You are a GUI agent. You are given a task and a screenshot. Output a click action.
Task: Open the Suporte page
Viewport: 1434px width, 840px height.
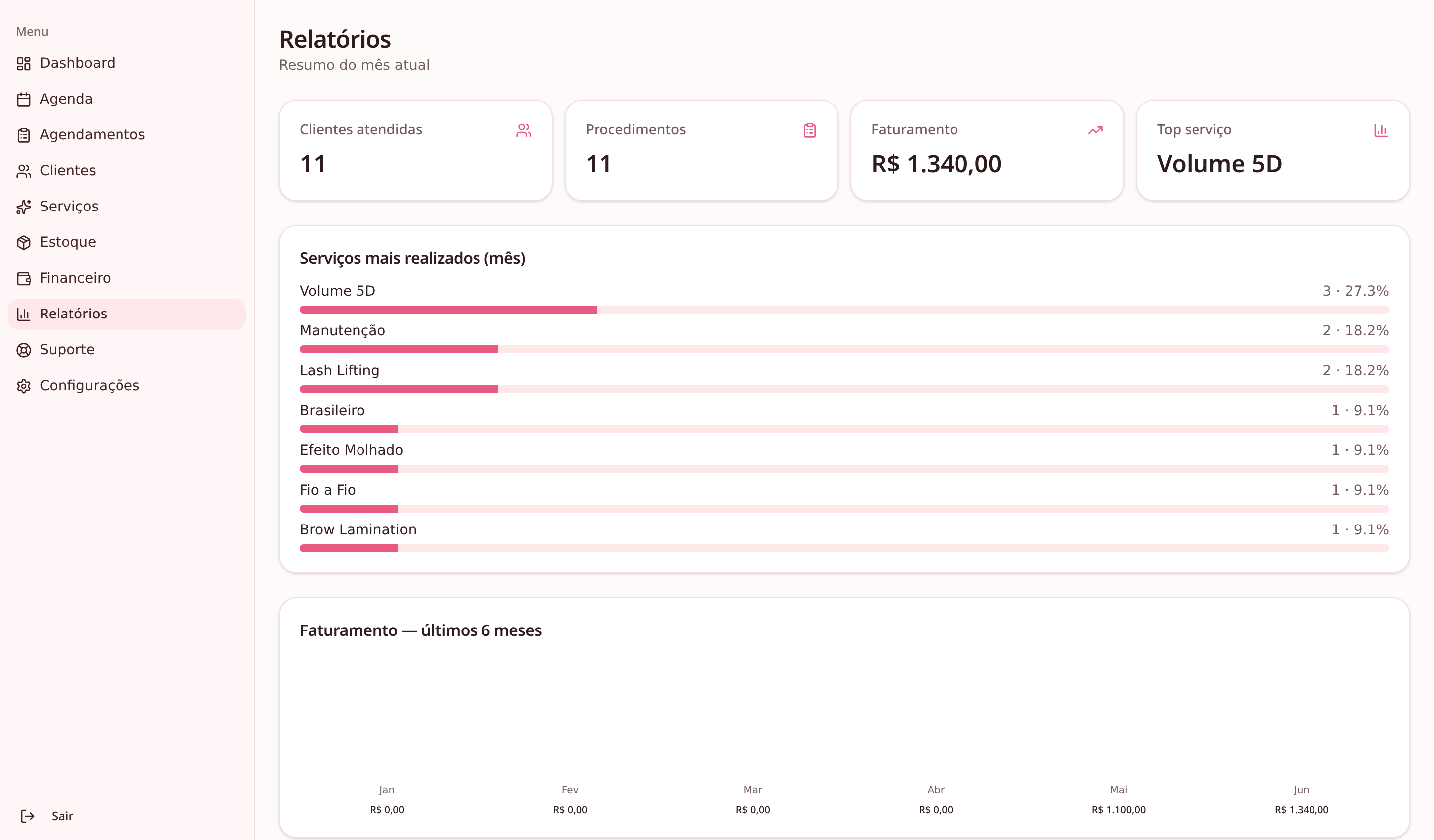127,350
